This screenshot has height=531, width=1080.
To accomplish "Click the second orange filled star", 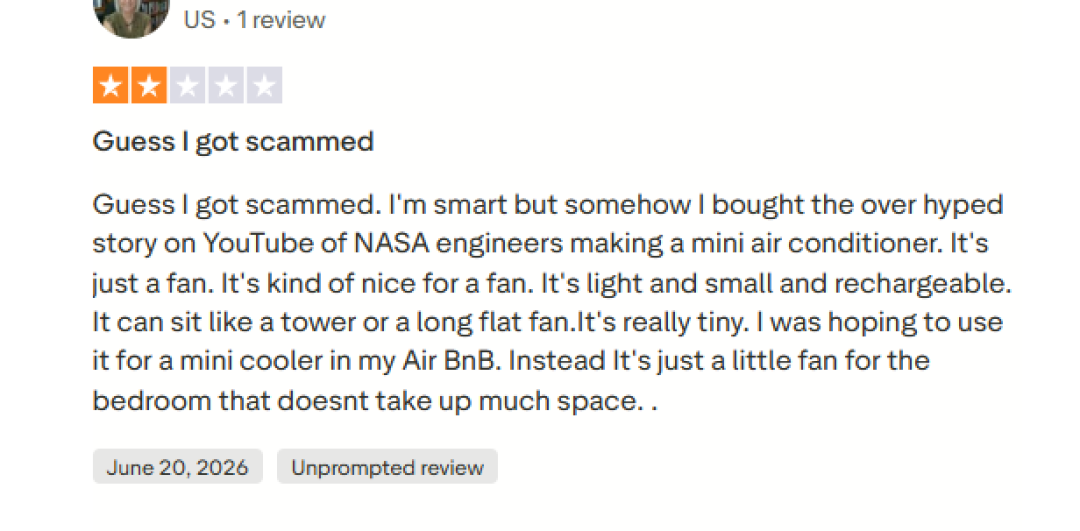I will tap(149, 85).
